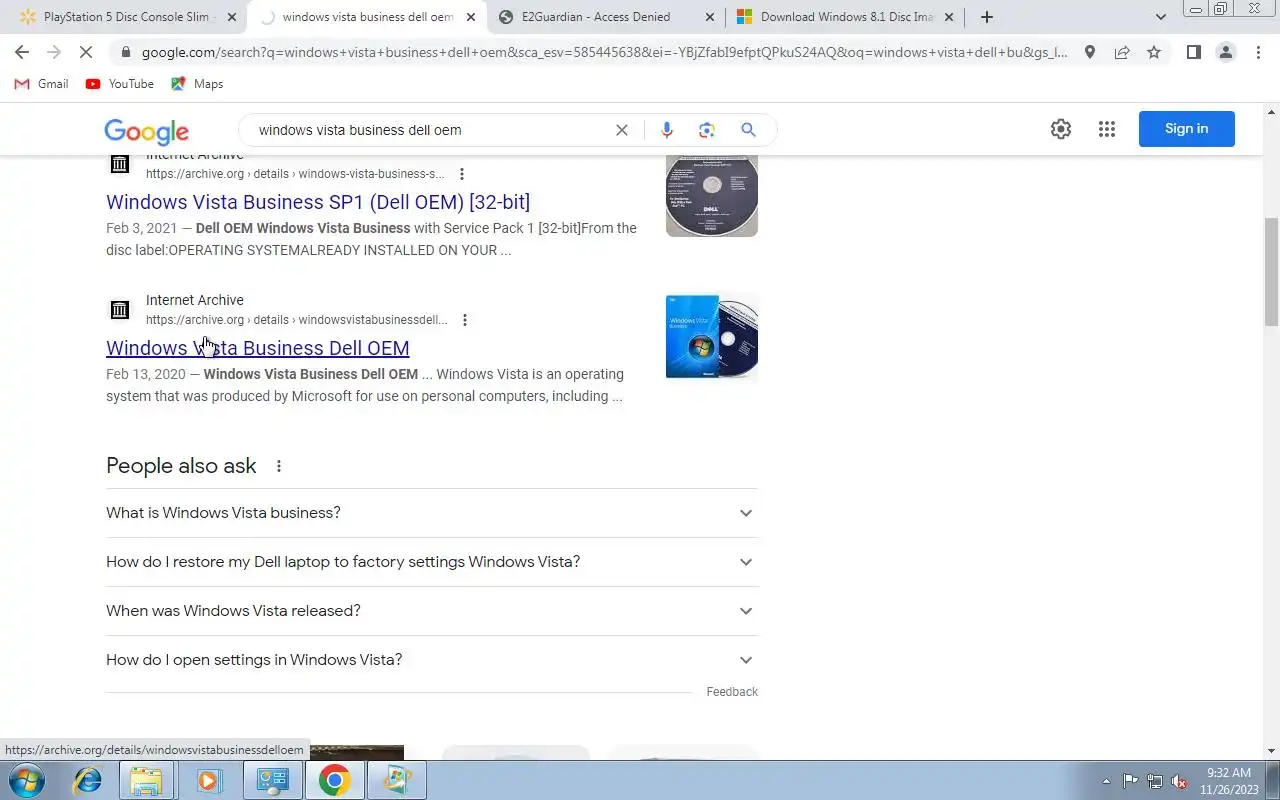This screenshot has height=800, width=1280.
Task: Open Windows Vista Business SP1 (Dell OEM) link
Action: pos(318,202)
